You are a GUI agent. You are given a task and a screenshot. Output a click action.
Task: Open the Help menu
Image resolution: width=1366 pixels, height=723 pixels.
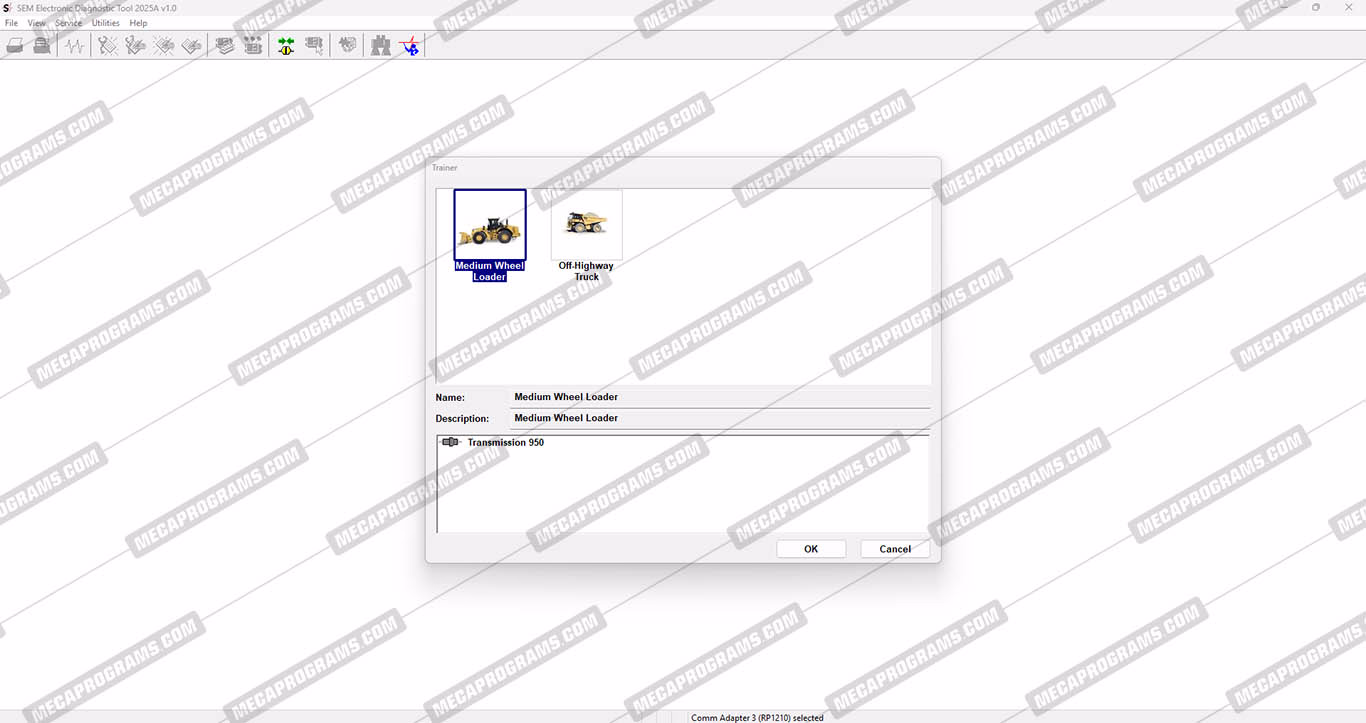click(x=138, y=23)
